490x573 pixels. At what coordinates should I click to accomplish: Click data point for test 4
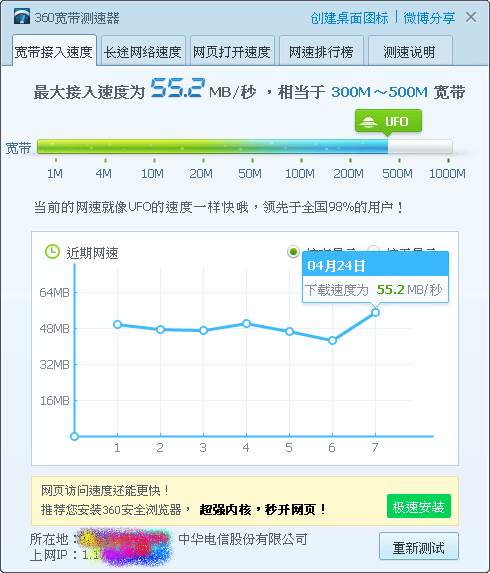[x=246, y=323]
